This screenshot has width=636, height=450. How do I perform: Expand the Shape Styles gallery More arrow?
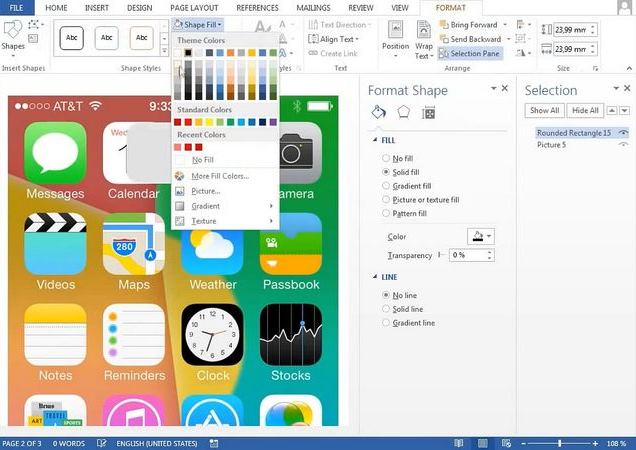164,51
